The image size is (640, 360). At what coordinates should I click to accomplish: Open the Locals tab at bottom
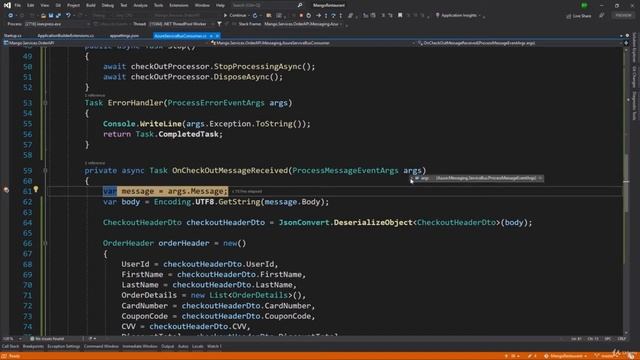click(198, 347)
